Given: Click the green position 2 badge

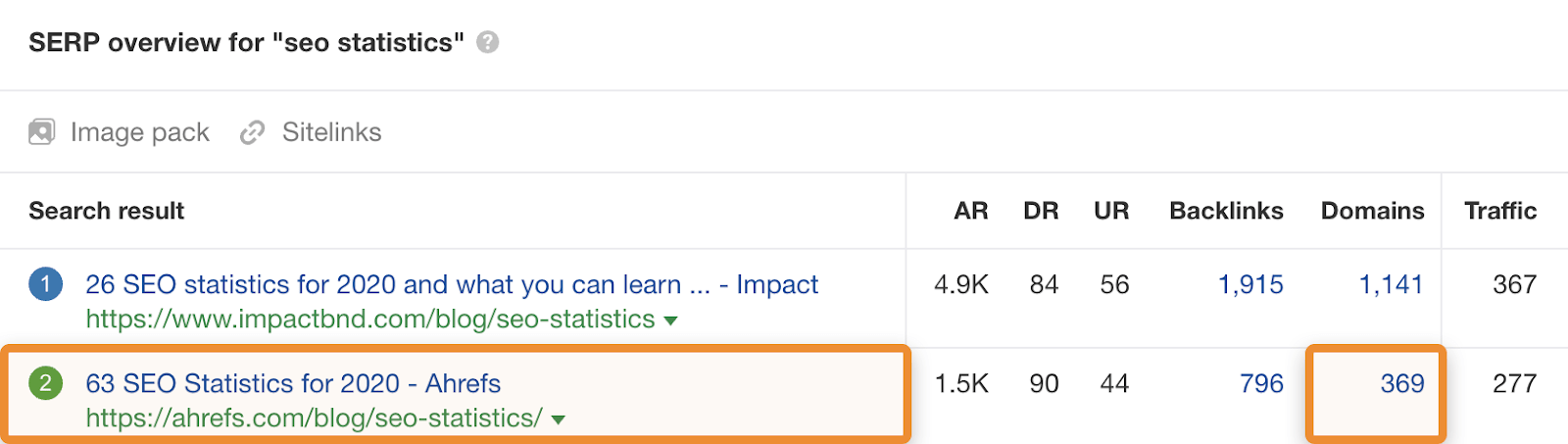Looking at the screenshot, I should 45,383.
